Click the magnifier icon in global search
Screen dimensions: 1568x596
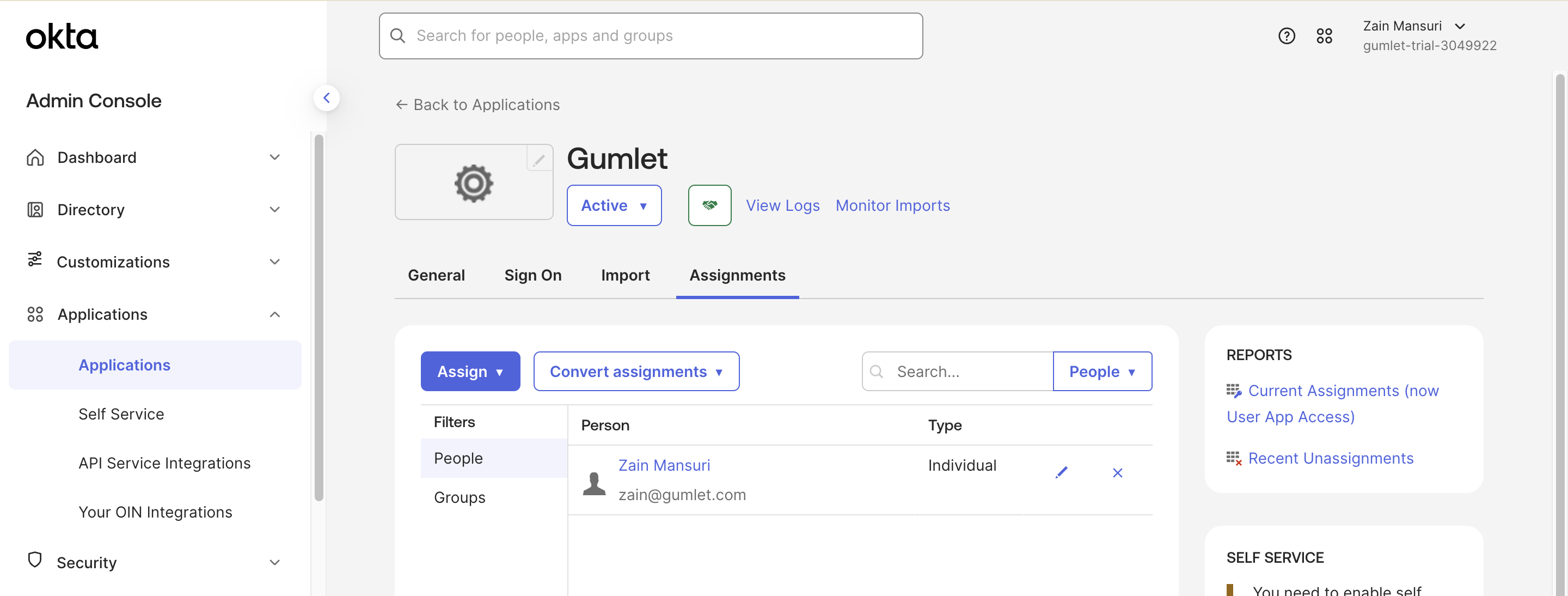click(397, 36)
